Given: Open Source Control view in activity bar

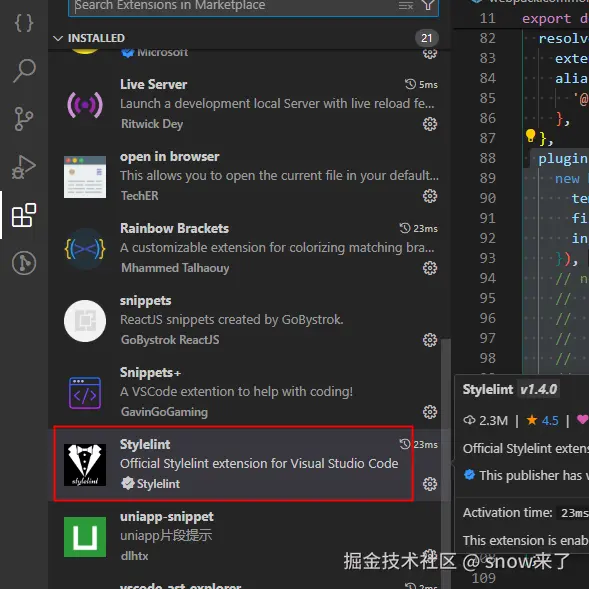Looking at the screenshot, I should click(x=24, y=119).
